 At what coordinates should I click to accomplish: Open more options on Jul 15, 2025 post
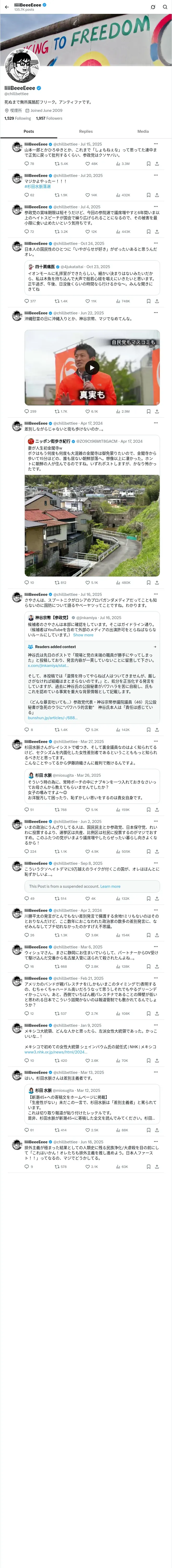156,144
